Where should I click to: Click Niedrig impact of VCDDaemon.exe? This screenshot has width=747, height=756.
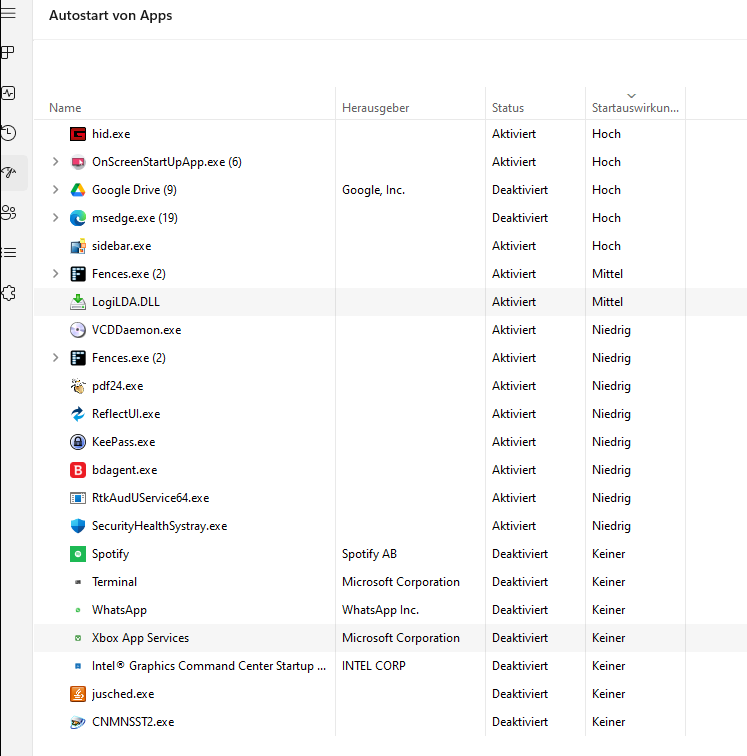611,330
